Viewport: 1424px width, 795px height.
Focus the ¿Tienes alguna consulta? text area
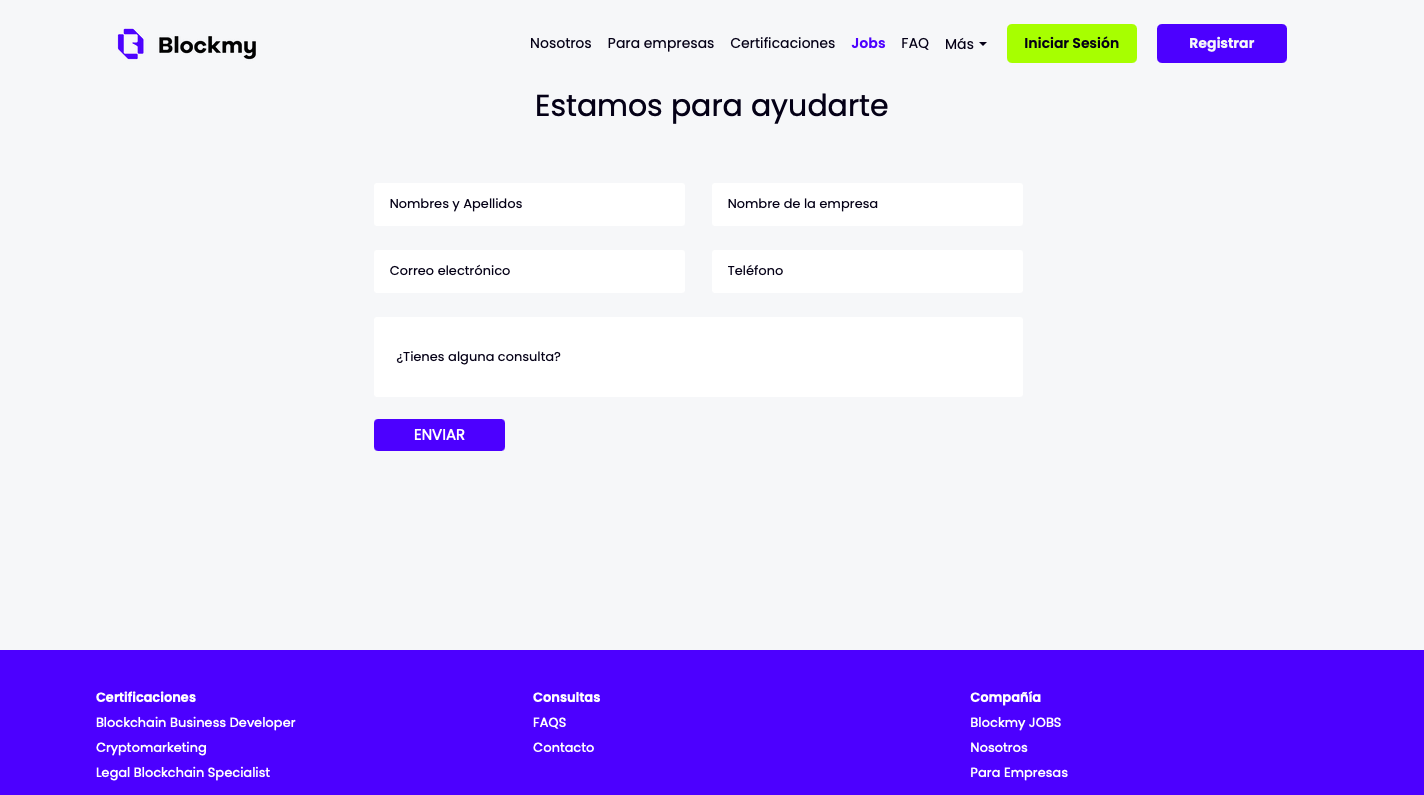click(698, 357)
